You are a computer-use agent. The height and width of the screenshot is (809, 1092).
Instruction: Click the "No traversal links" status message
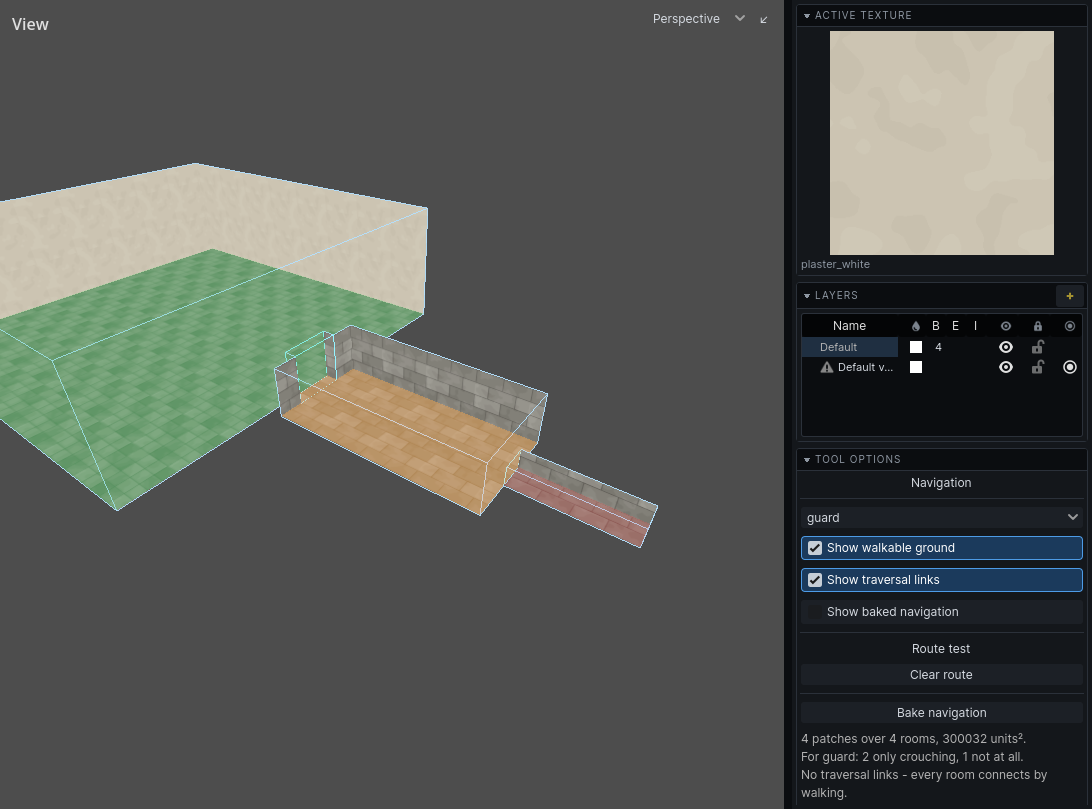coord(924,784)
